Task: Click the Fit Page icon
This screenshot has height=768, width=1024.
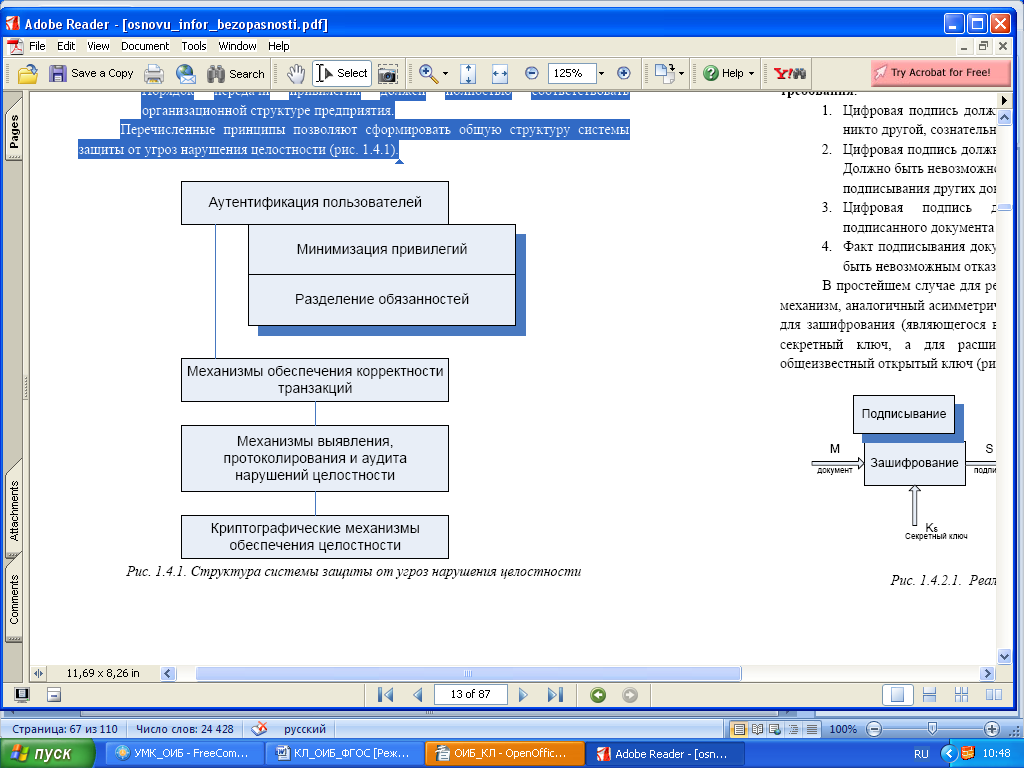Action: [x=468, y=74]
